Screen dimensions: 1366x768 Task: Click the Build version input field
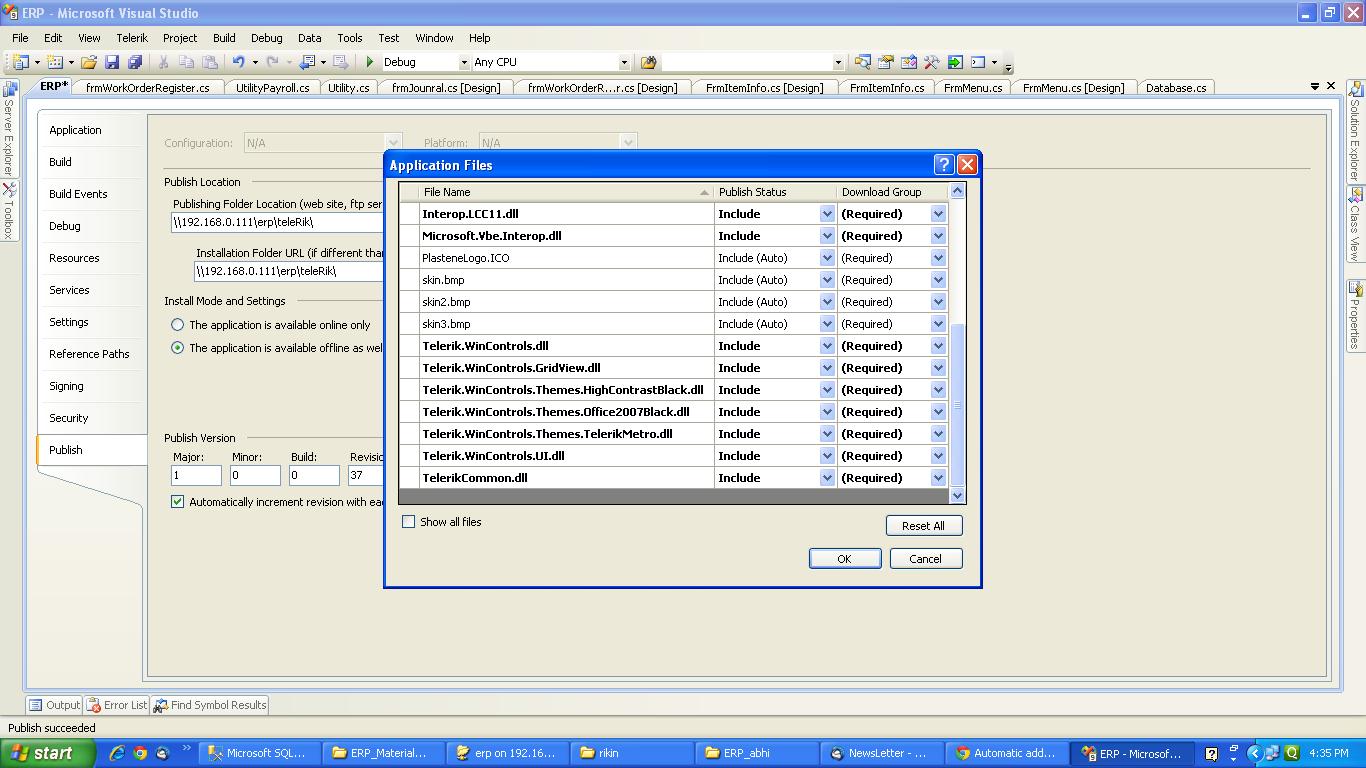[x=315, y=477]
